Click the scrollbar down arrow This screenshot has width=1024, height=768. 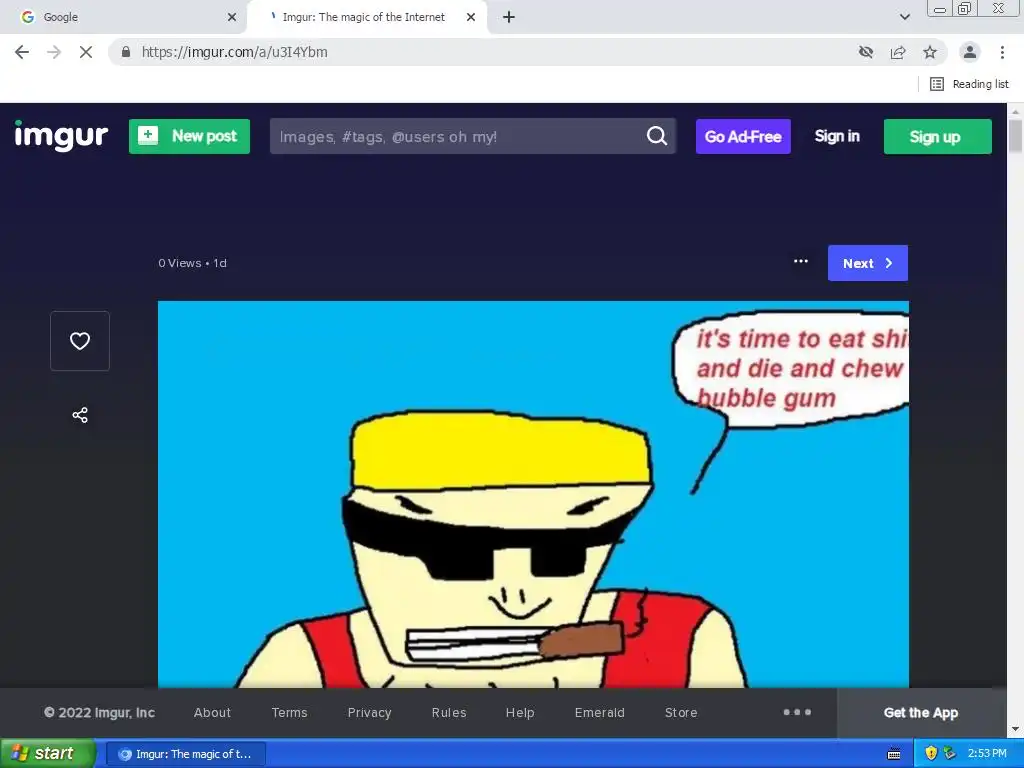tap(1015, 729)
